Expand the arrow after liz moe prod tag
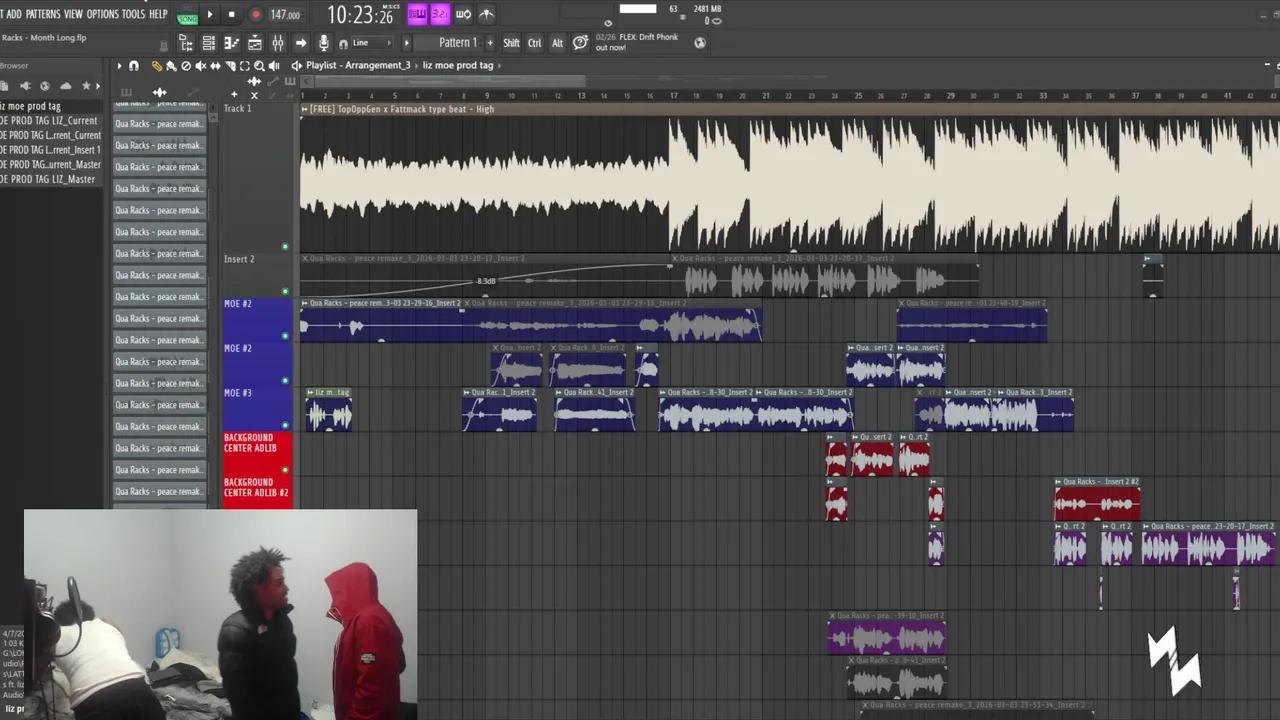The width and height of the screenshot is (1280, 720). (x=499, y=66)
